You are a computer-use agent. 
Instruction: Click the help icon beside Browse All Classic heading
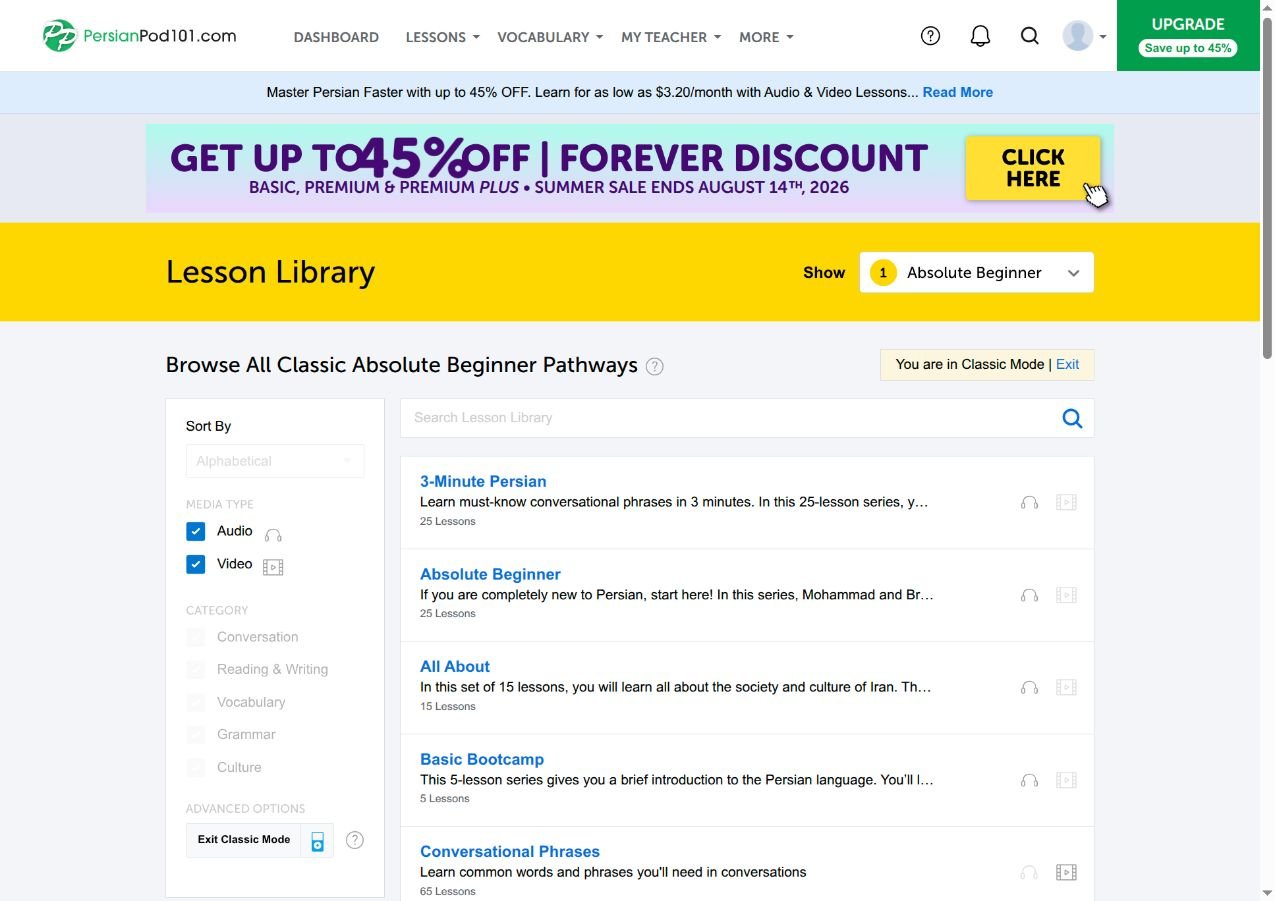[655, 366]
